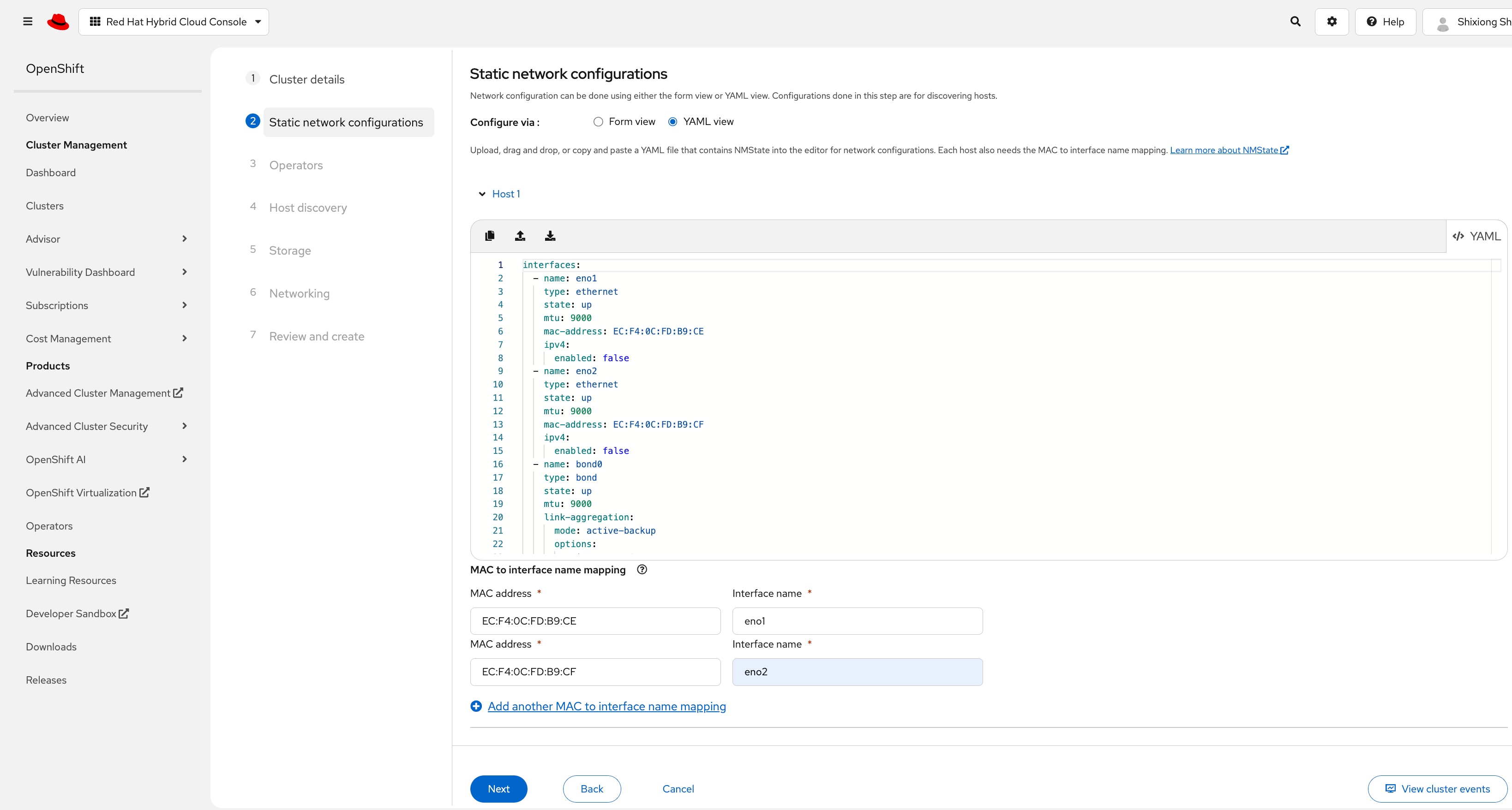Click 'mode: active-backup' line in editor
The height and width of the screenshot is (810, 1512).
click(605, 531)
